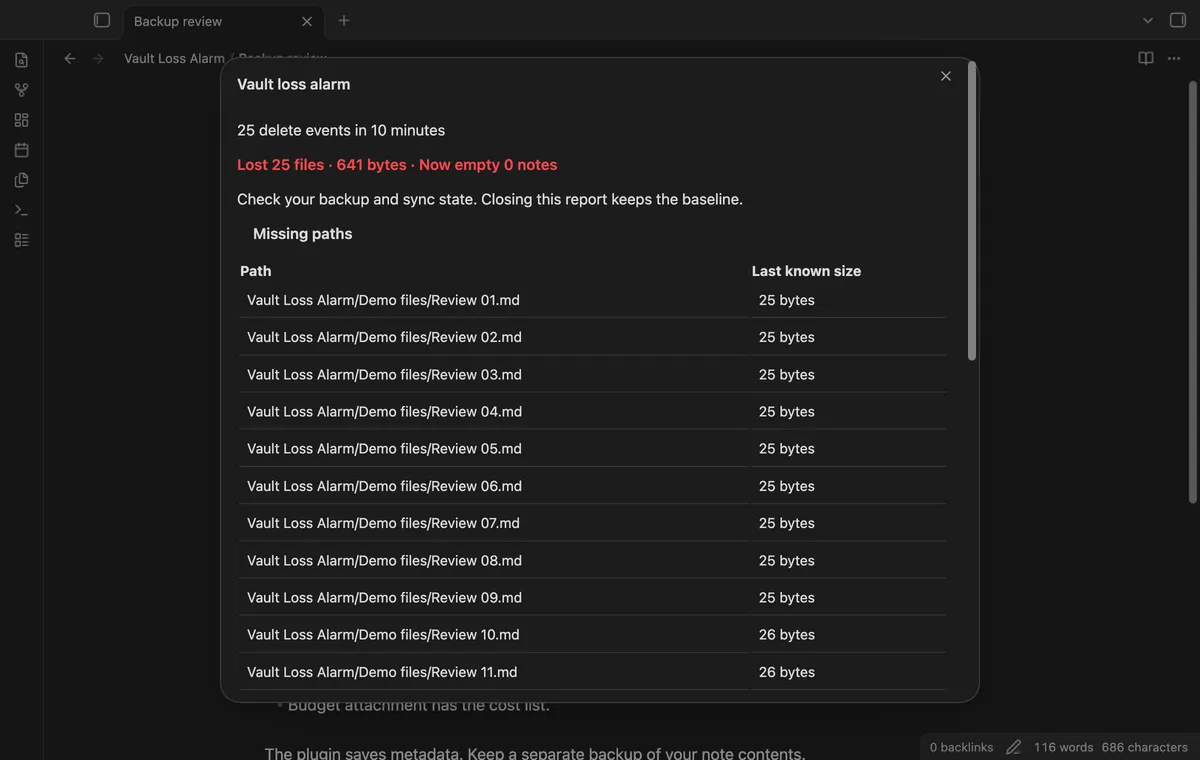This screenshot has height=760, width=1200.
Task: Click the Vault loss alarm dialog title
Action: [294, 84]
